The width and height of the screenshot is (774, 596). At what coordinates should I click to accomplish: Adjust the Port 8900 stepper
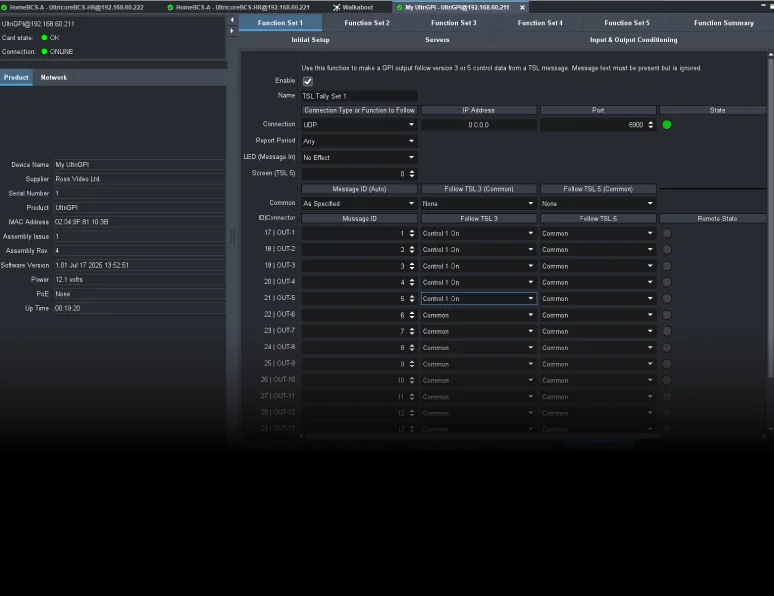pos(651,125)
